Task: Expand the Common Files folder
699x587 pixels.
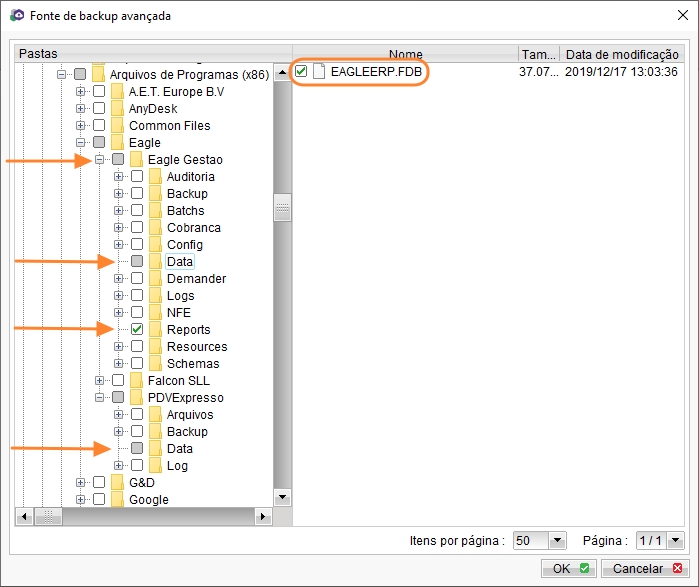Action: 80,125
